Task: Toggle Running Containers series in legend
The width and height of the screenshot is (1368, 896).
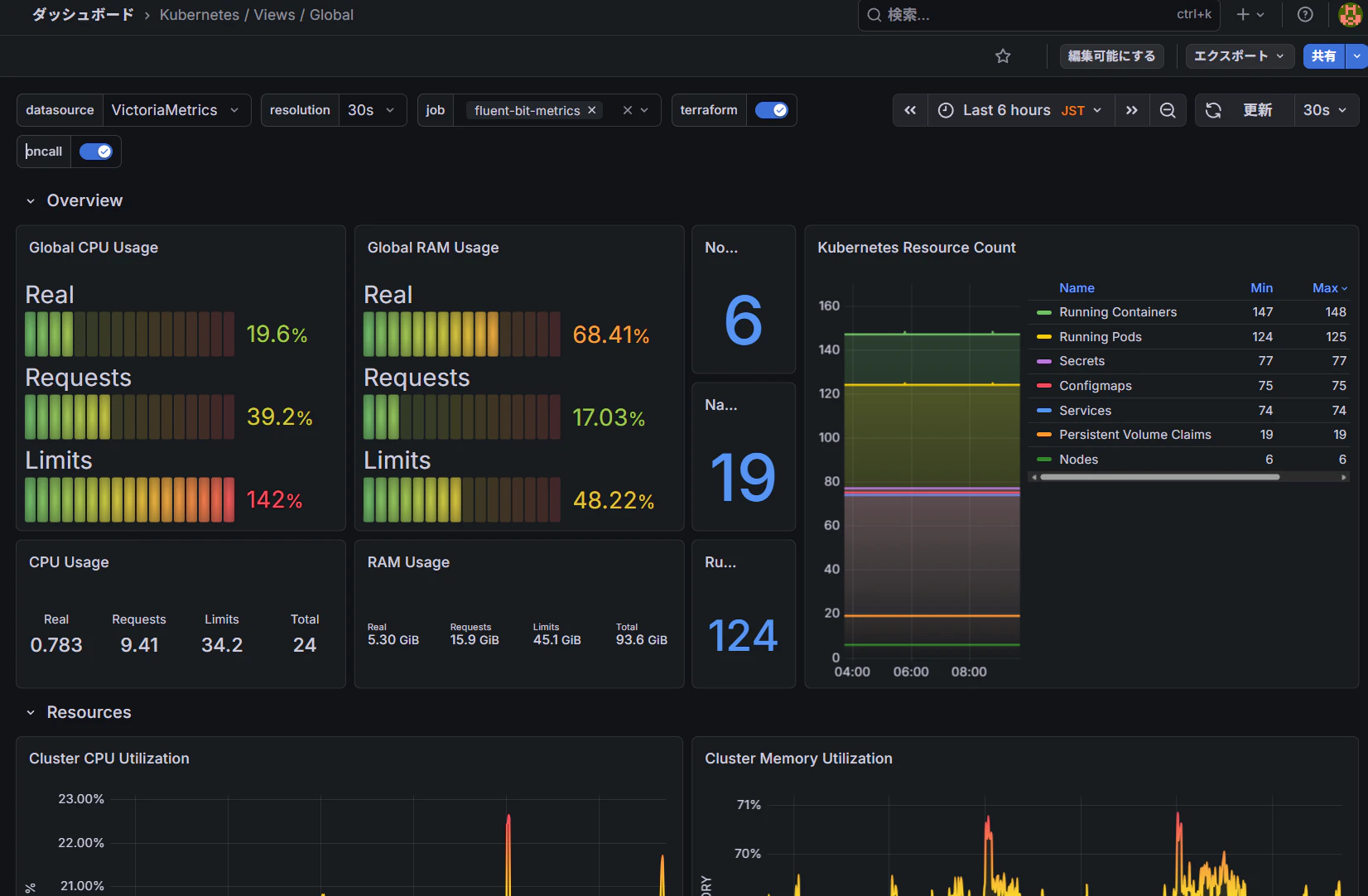Action: pyautogui.click(x=1117, y=312)
